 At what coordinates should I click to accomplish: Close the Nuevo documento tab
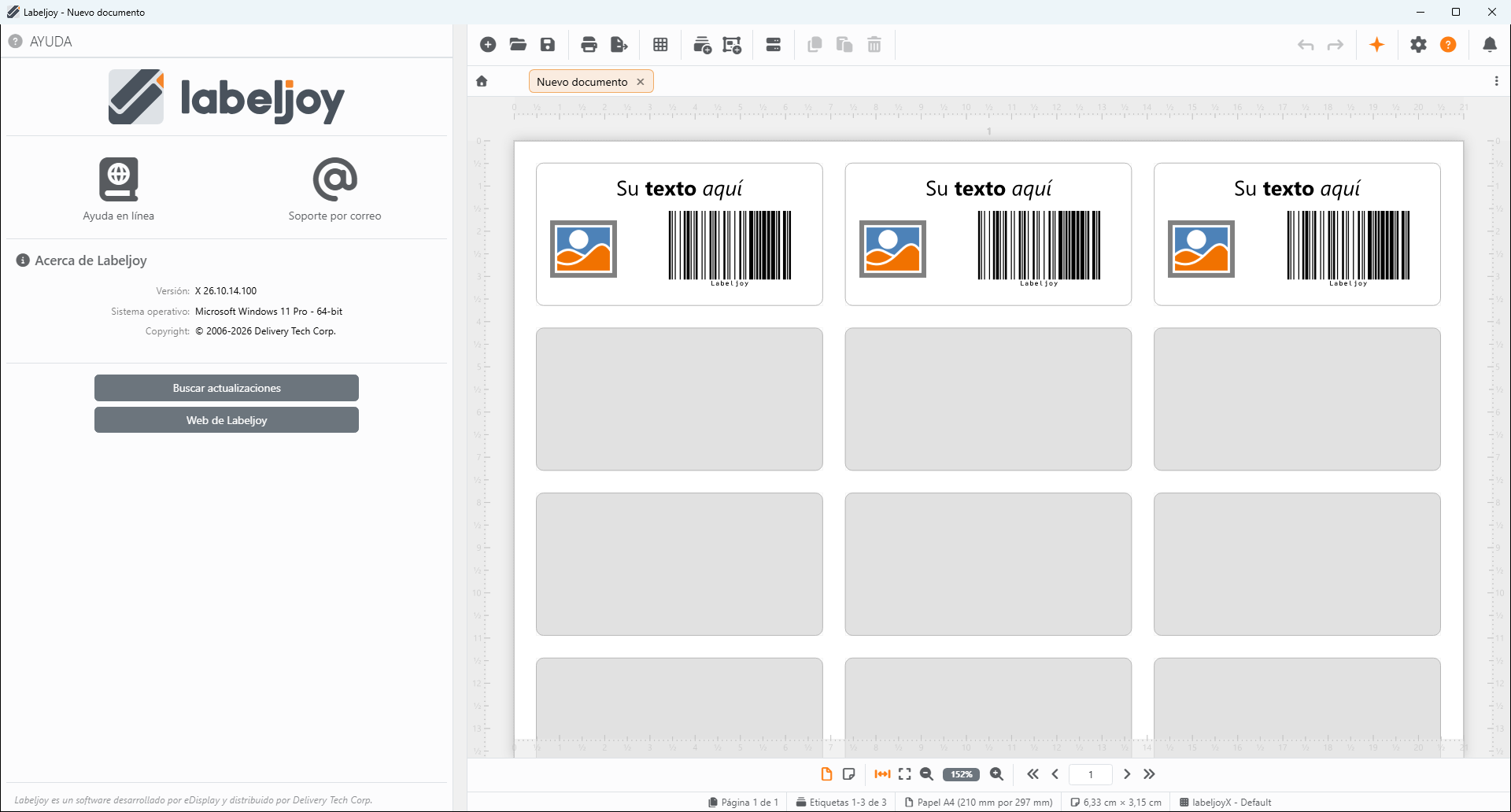[641, 82]
